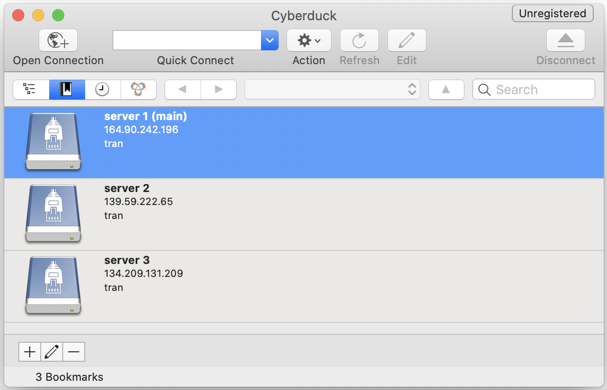Remove bookmark with the minus button
This screenshot has height=390, width=607.
[x=74, y=352]
